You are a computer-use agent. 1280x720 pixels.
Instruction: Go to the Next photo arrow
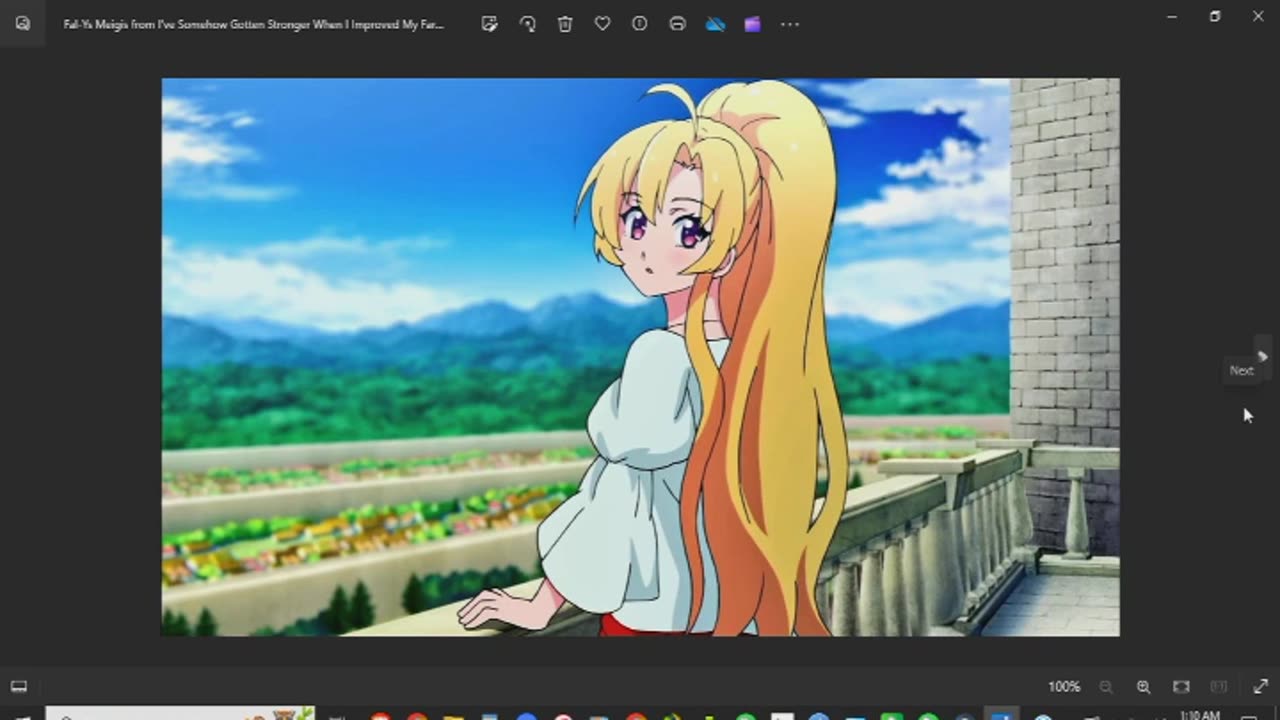(1262, 356)
